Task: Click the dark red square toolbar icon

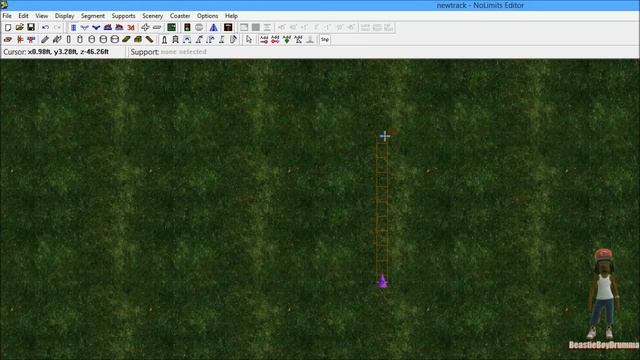Action: (x=228, y=27)
